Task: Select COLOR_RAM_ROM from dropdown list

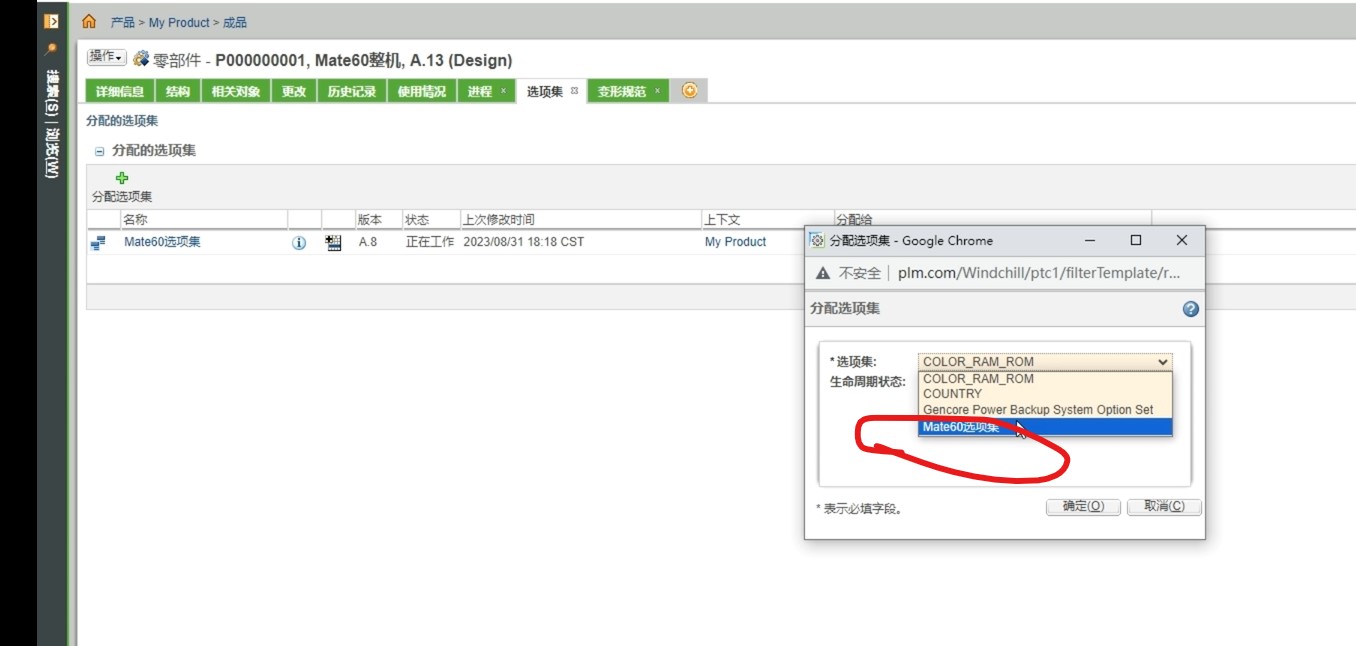Action: point(1045,379)
